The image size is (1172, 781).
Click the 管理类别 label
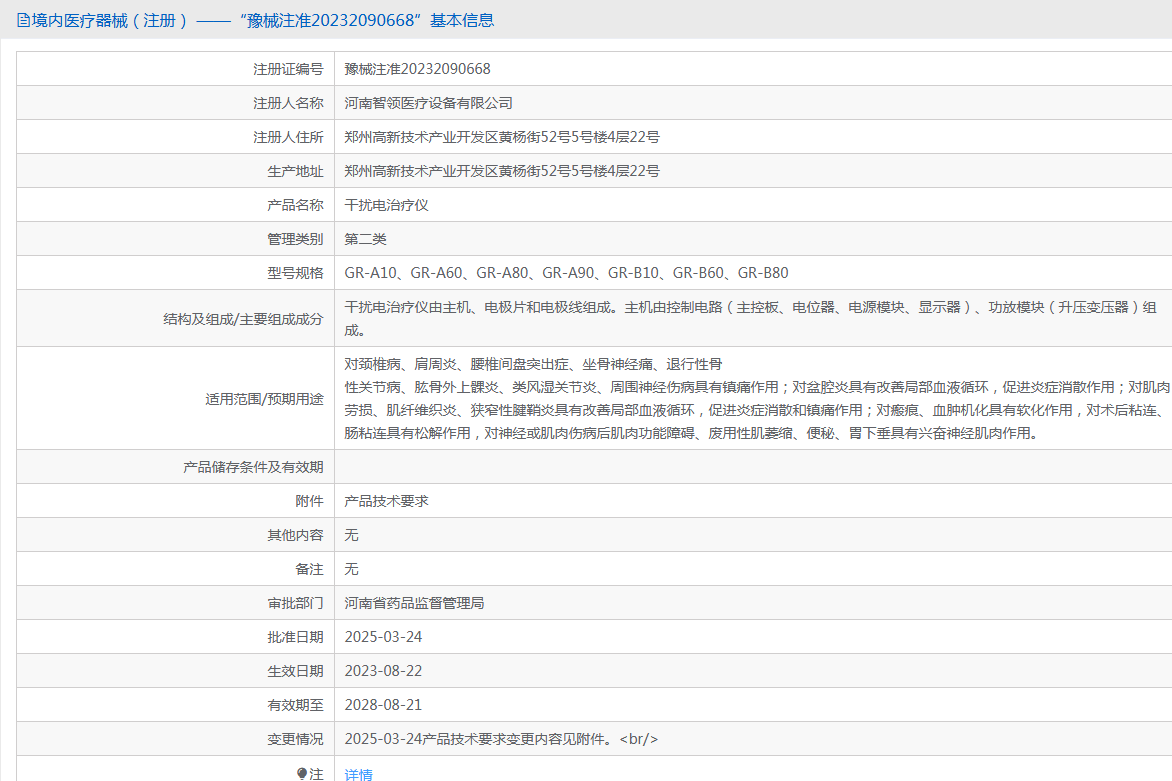click(x=295, y=239)
